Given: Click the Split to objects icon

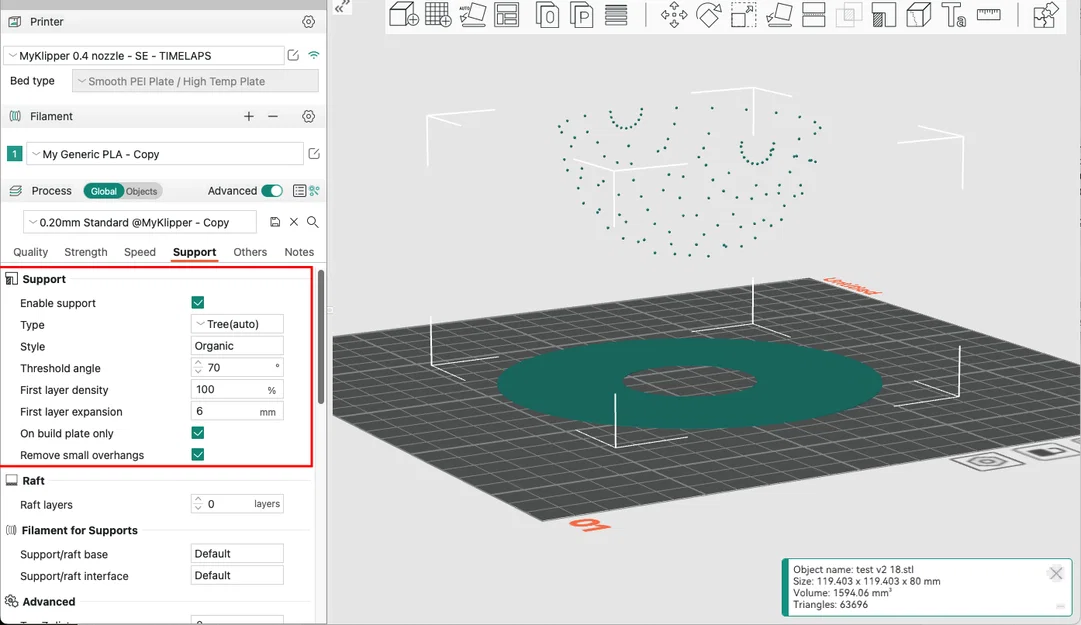Looking at the screenshot, I should (547, 14).
